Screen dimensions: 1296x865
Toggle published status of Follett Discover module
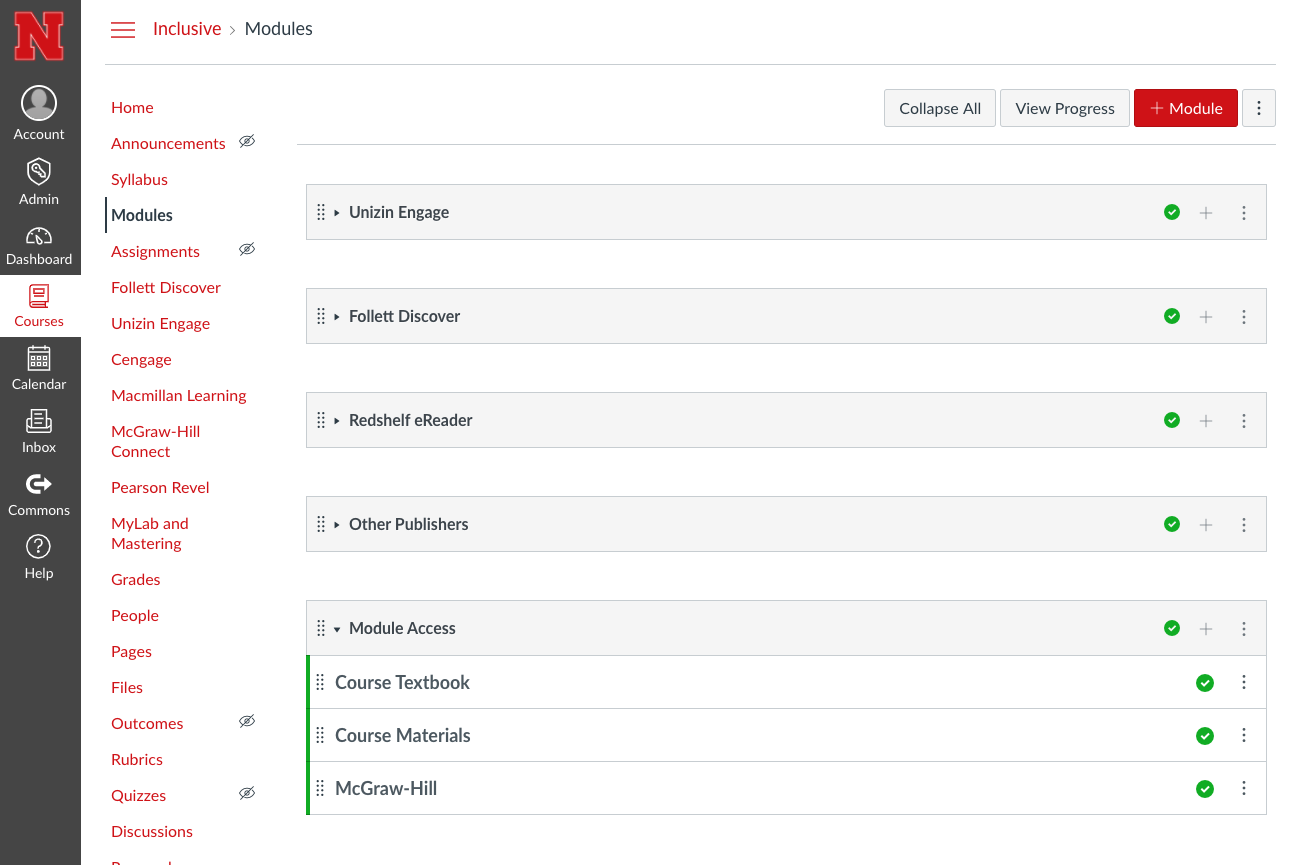click(1172, 316)
